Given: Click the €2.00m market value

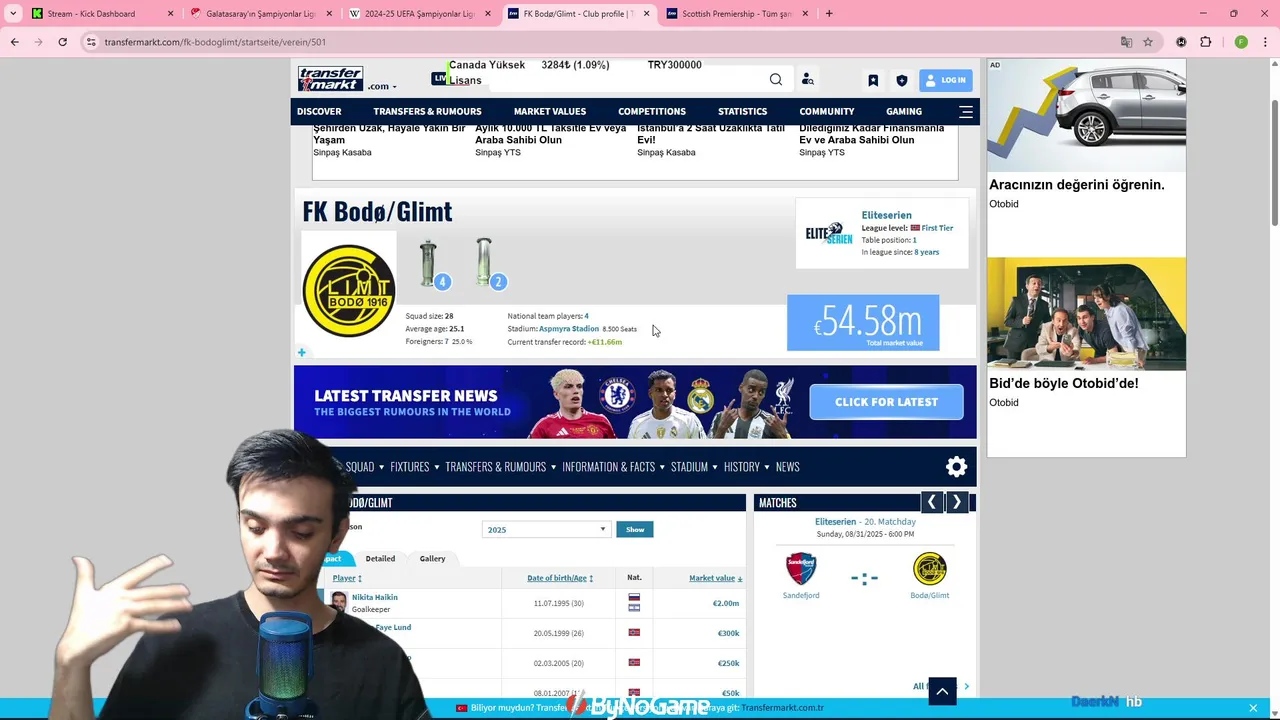Looking at the screenshot, I should [x=726, y=603].
